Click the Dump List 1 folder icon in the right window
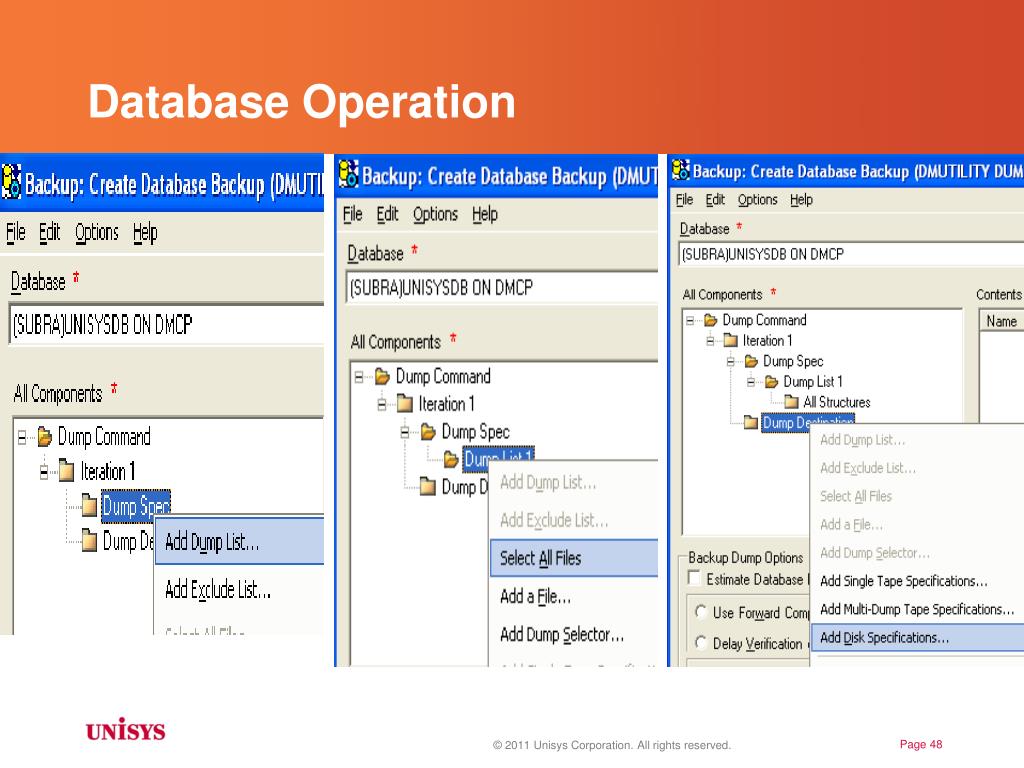This screenshot has width=1024, height=768. [771, 381]
